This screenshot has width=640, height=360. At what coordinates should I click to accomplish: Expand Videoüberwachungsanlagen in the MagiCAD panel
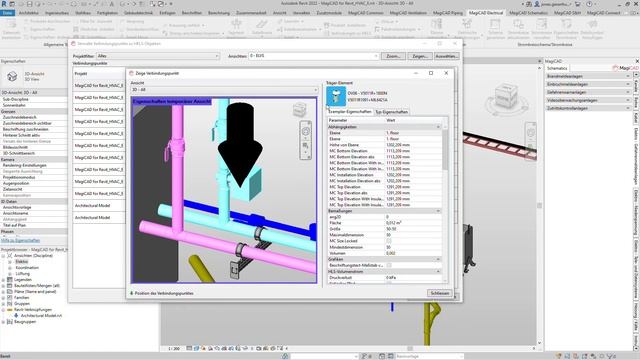(x=588, y=100)
